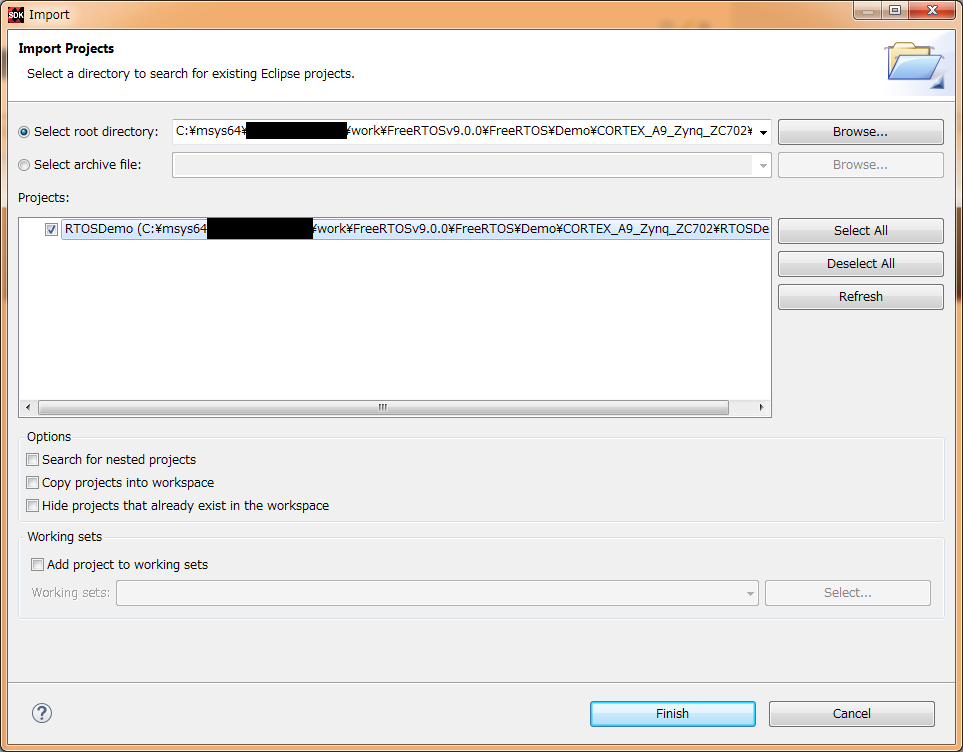Open the archive file dropdown arrow
Screen dimensions: 963x752
click(763, 165)
